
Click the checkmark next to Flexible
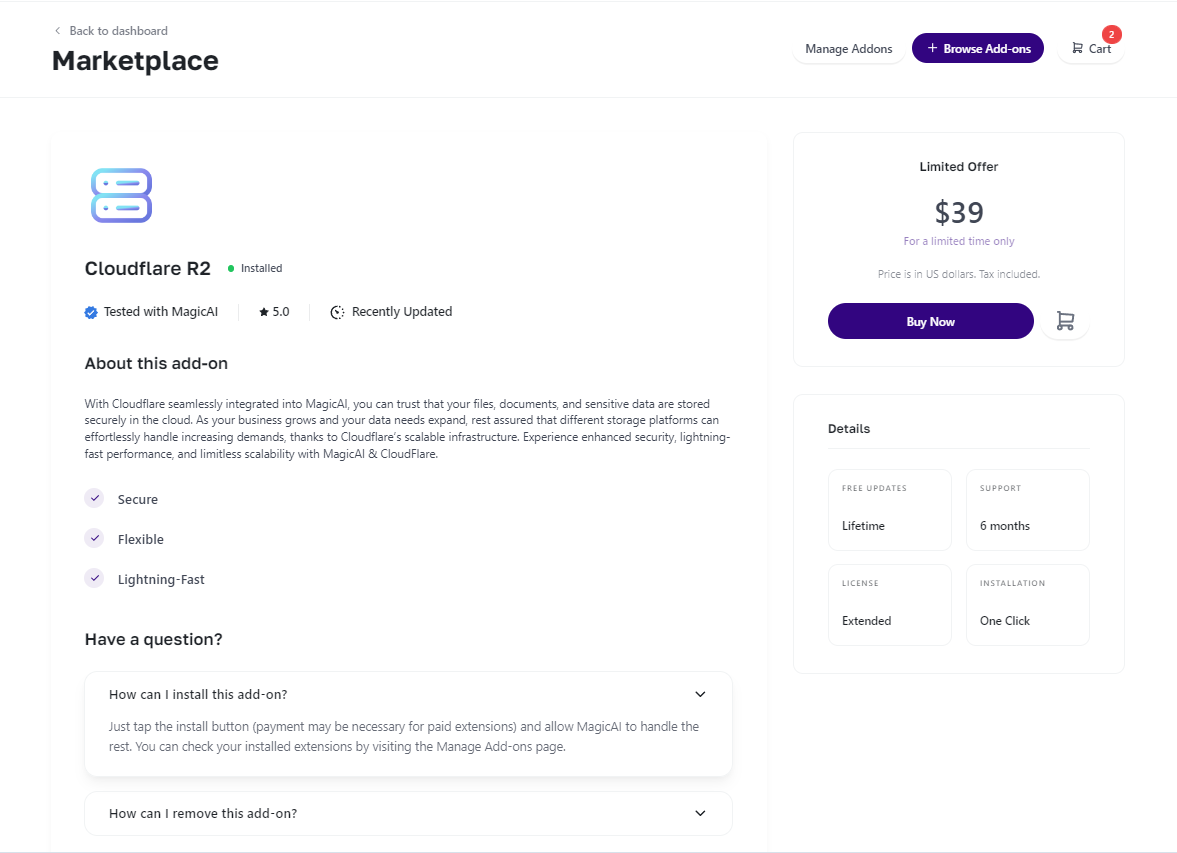pyautogui.click(x=94, y=538)
